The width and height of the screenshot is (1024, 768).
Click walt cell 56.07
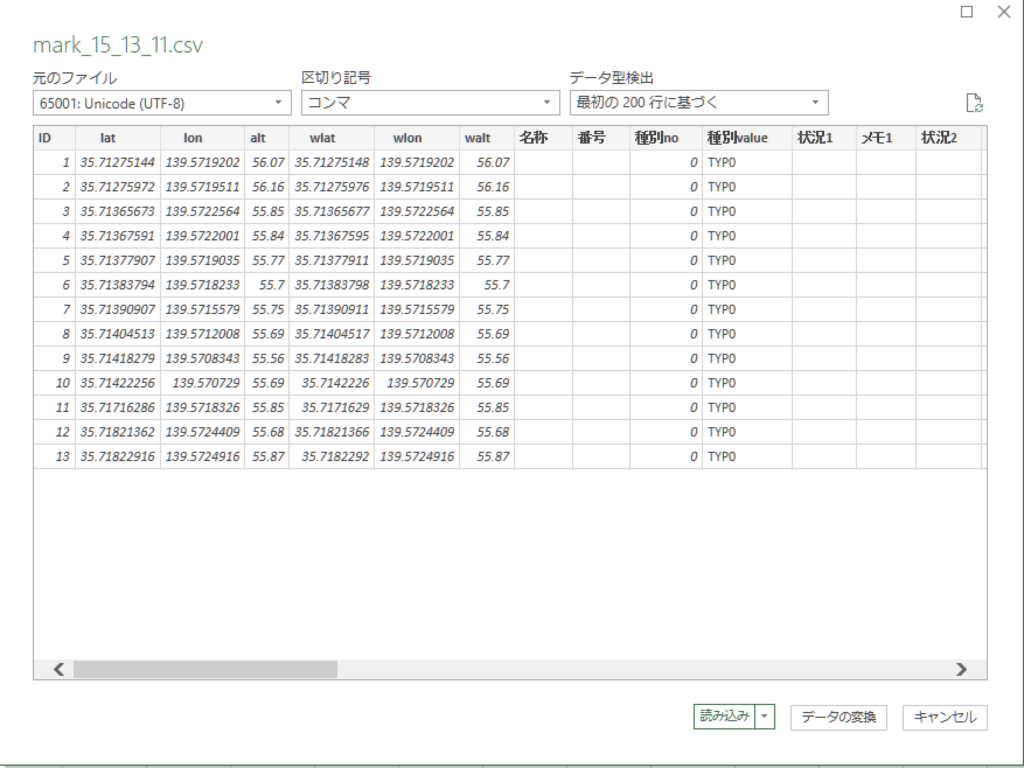coord(487,162)
